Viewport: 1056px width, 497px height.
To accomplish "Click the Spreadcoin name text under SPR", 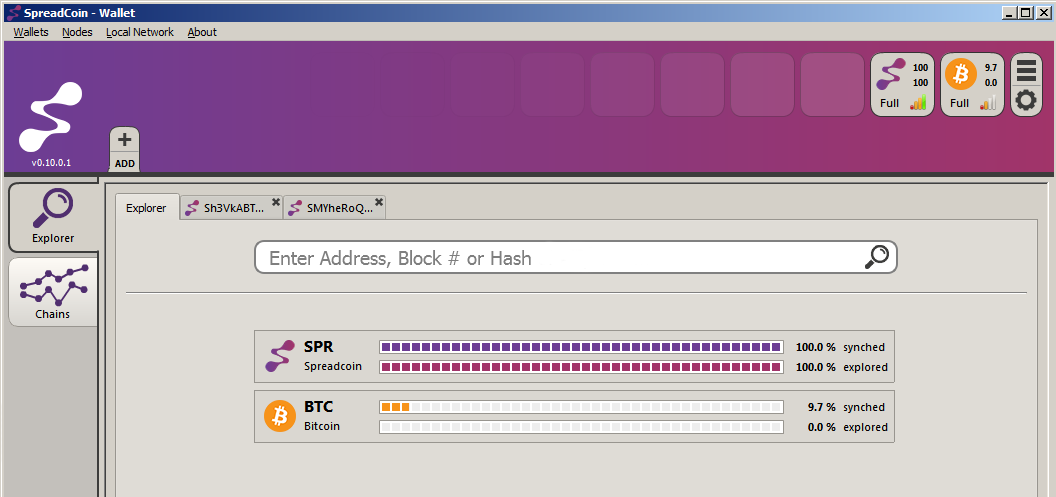I will [x=333, y=366].
